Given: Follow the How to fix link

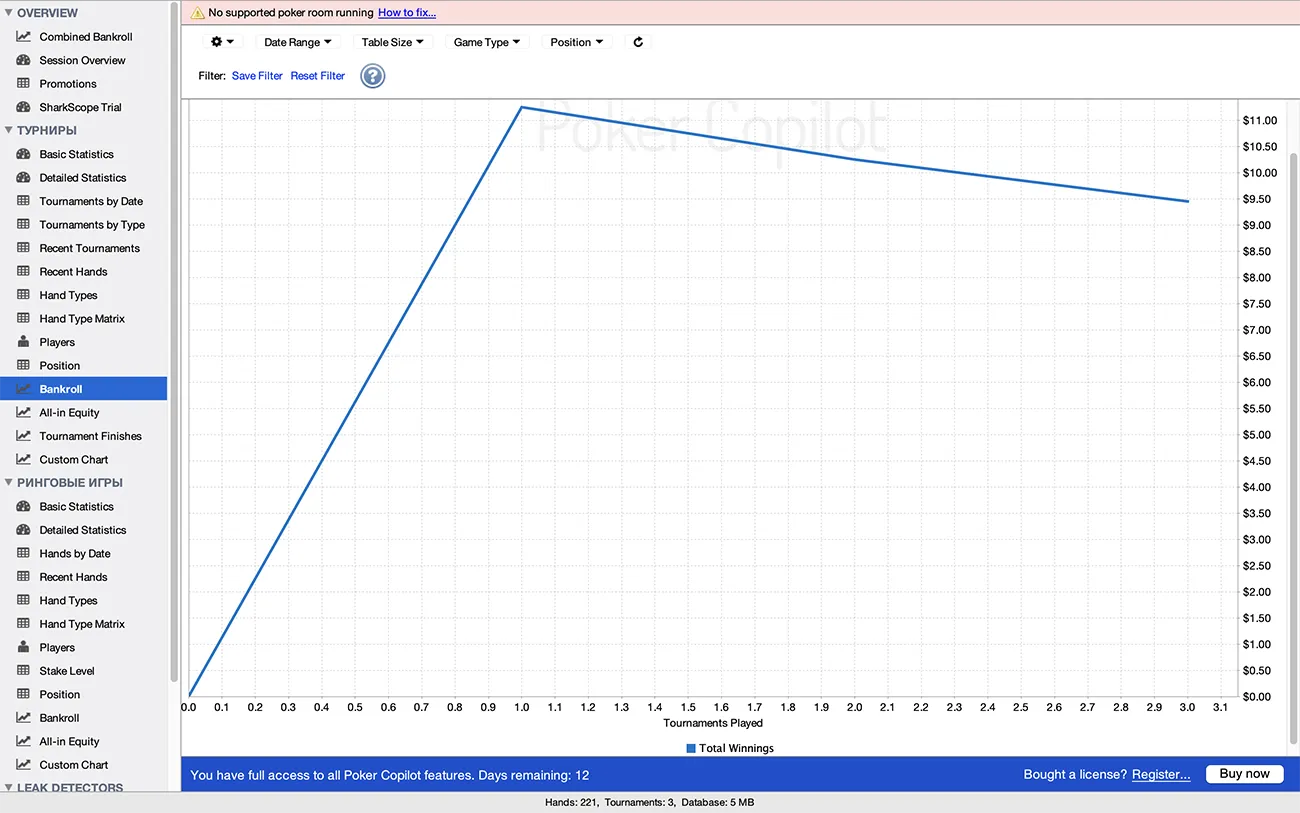Looking at the screenshot, I should click(x=406, y=12).
